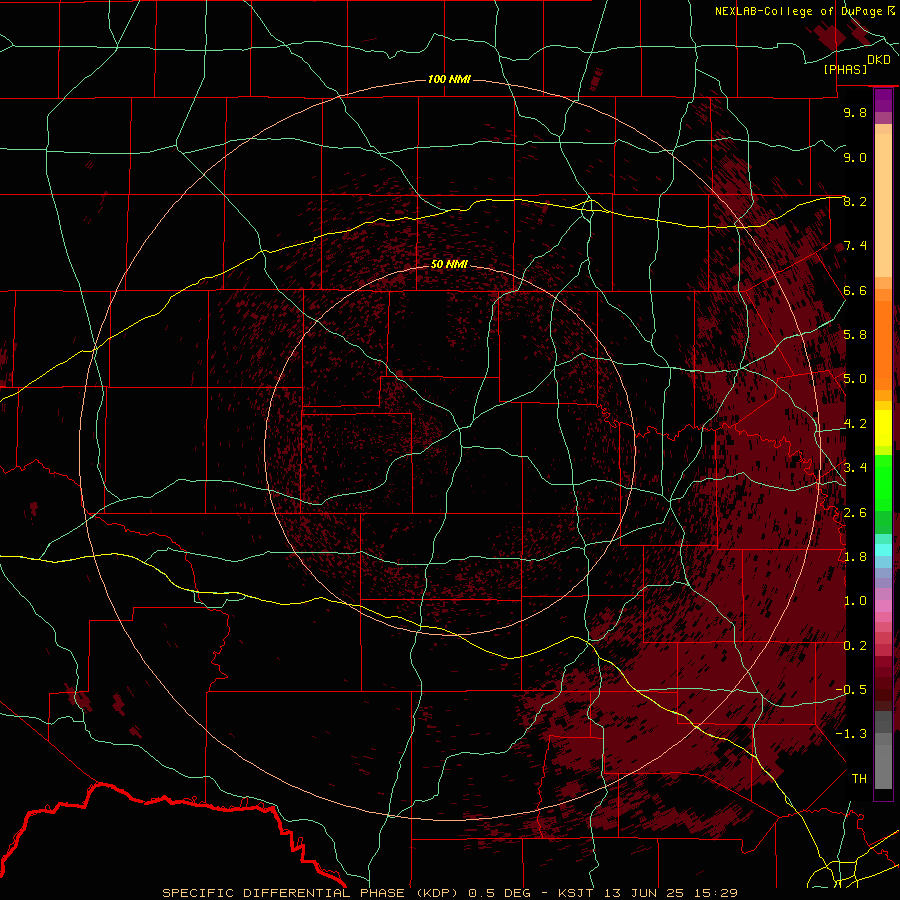The width and height of the screenshot is (900, 900).
Task: Click the 0.5 DEG elevation text
Action: click(499, 893)
